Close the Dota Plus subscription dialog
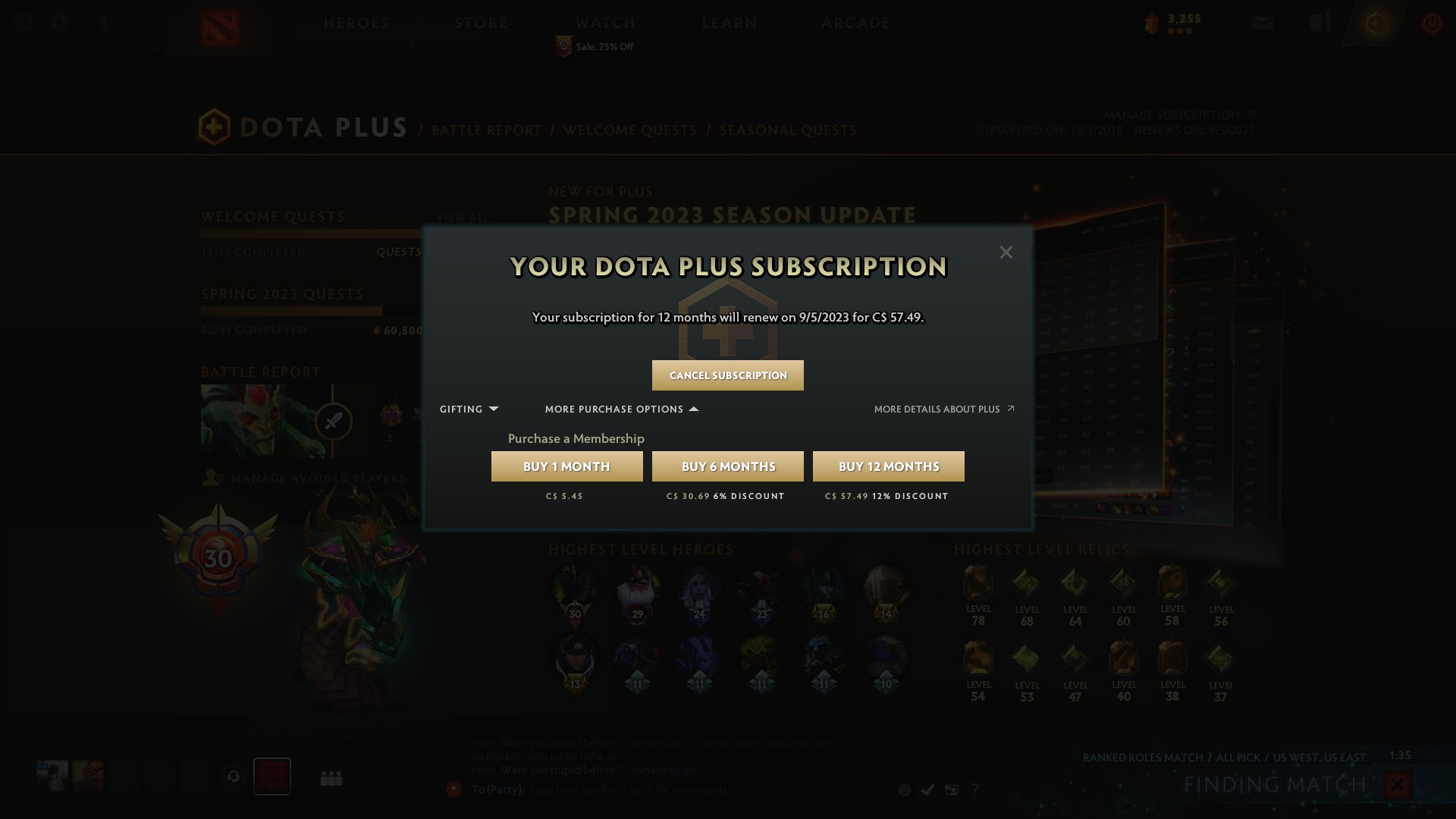Screen dimensions: 1456x819 (1006, 253)
